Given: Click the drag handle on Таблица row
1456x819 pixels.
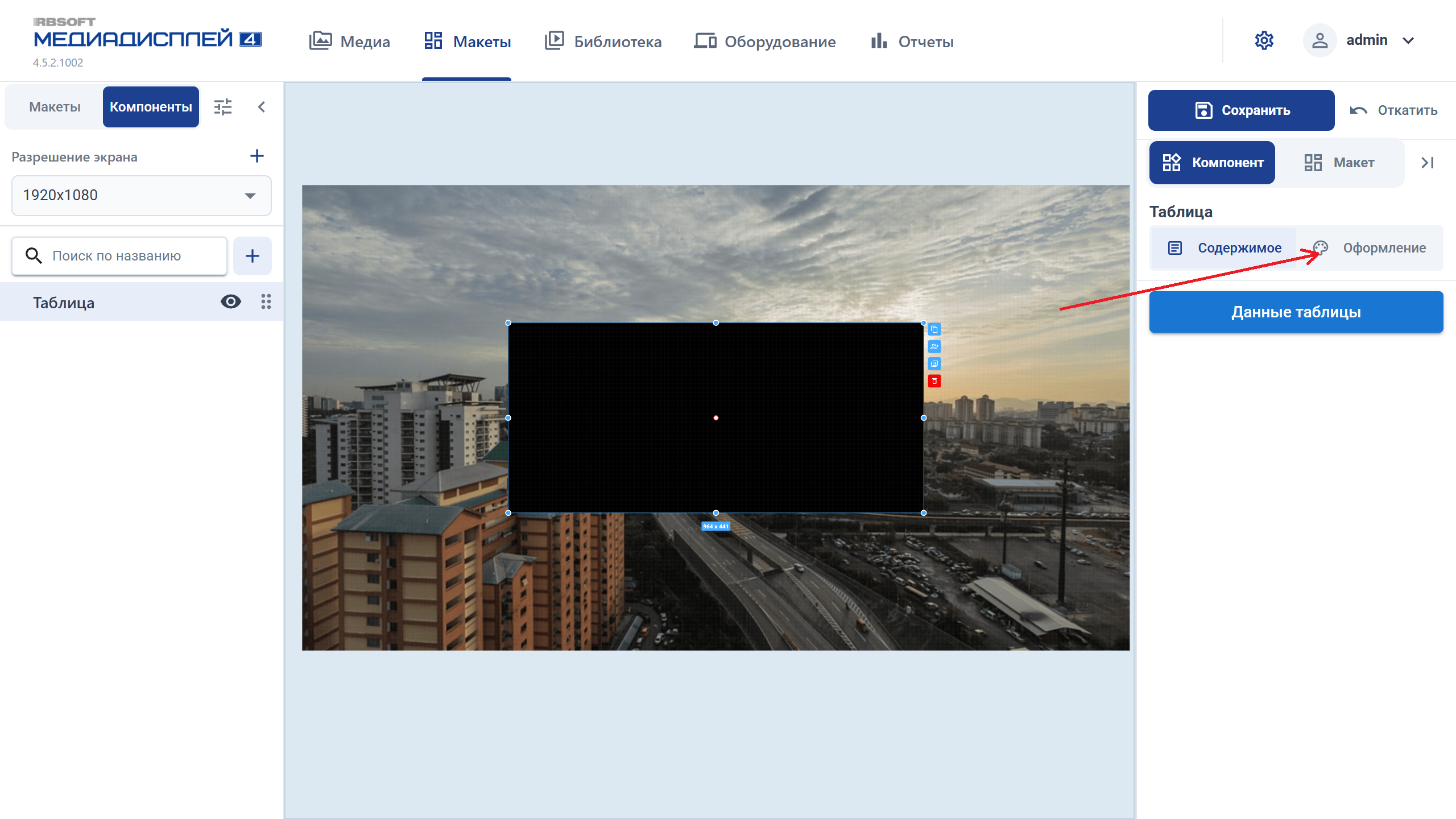Looking at the screenshot, I should pyautogui.click(x=266, y=301).
